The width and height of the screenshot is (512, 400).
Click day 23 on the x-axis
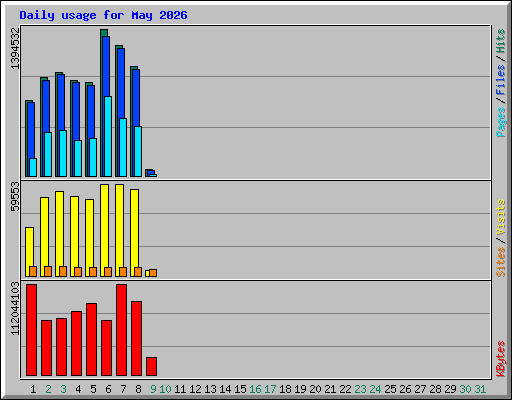tap(360, 389)
